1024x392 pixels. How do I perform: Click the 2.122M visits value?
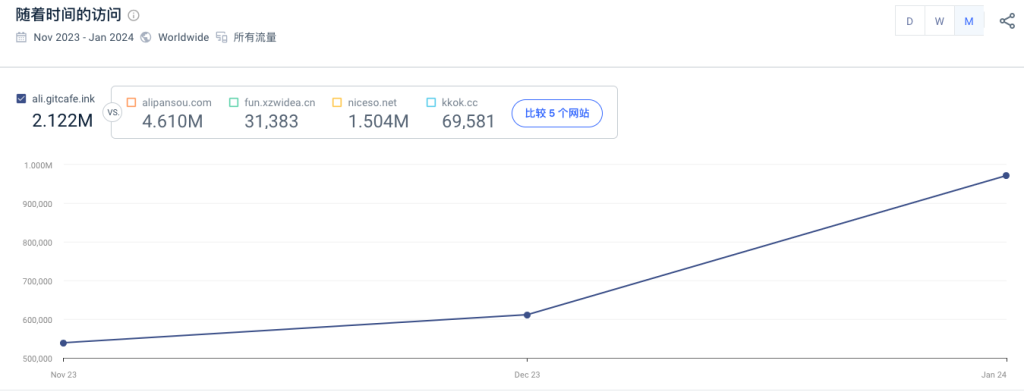63,120
